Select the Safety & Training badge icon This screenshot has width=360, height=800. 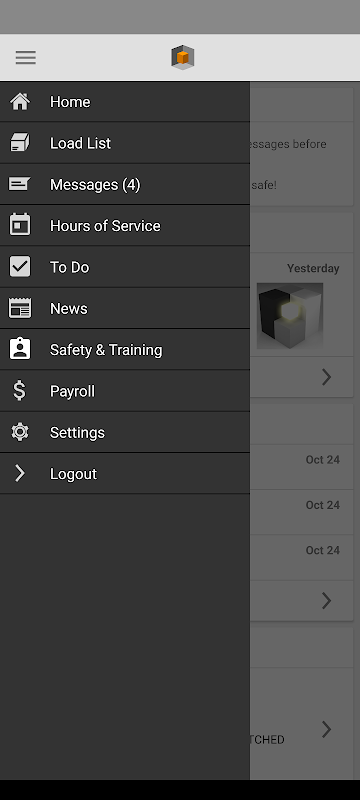(x=20, y=349)
